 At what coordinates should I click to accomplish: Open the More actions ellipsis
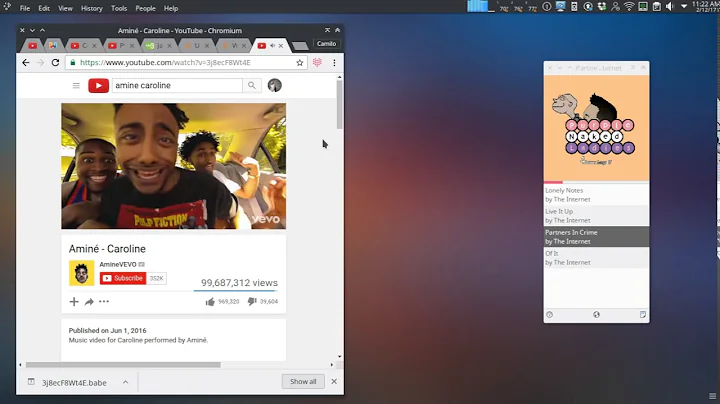coord(104,302)
